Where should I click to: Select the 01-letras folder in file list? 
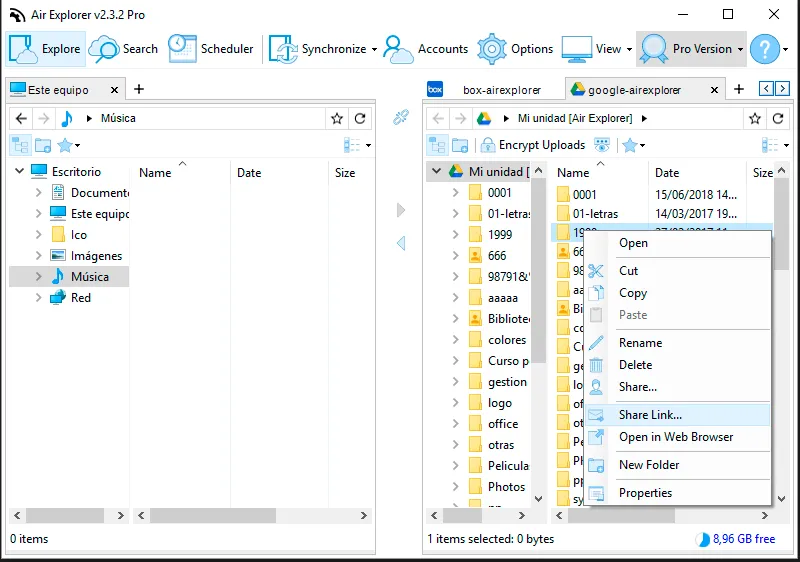595,214
